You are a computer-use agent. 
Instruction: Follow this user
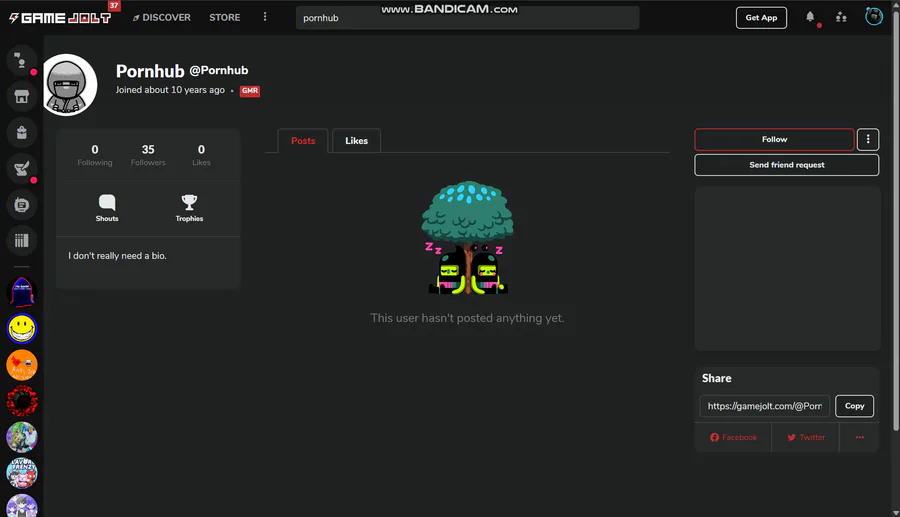(x=774, y=139)
